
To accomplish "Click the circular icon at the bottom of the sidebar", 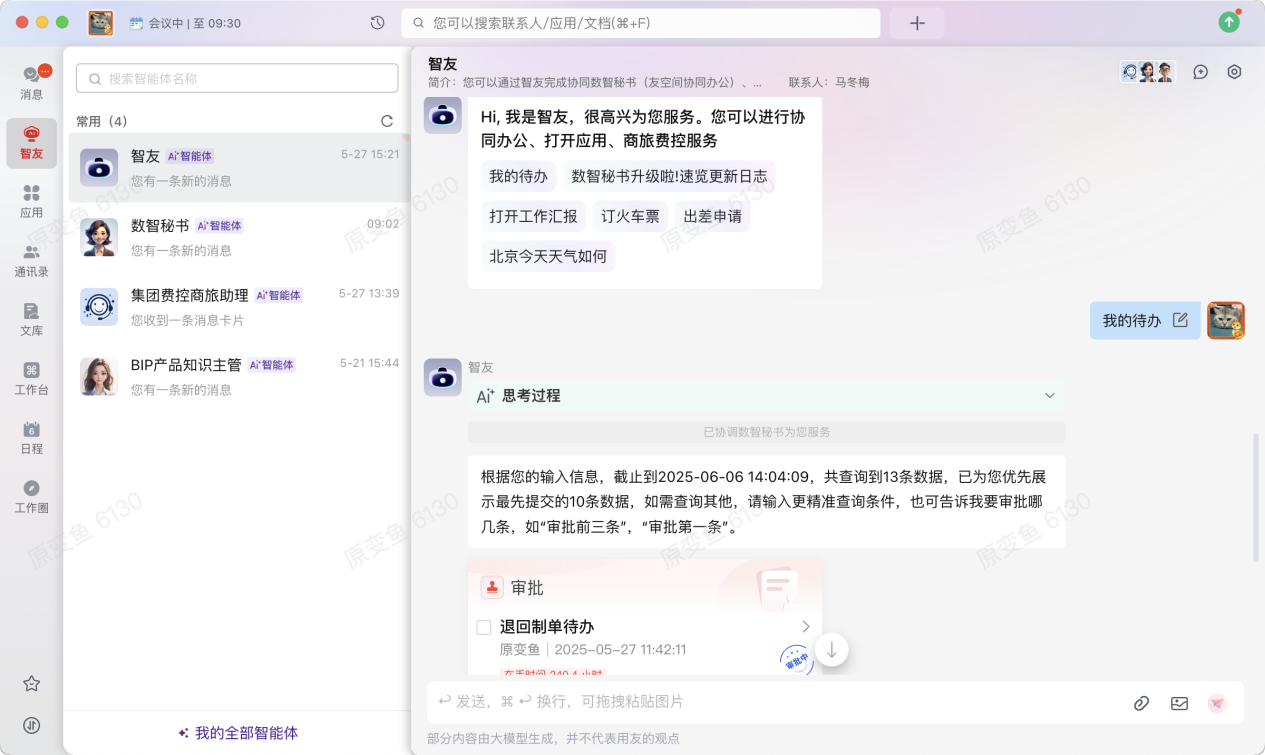I will [32, 725].
